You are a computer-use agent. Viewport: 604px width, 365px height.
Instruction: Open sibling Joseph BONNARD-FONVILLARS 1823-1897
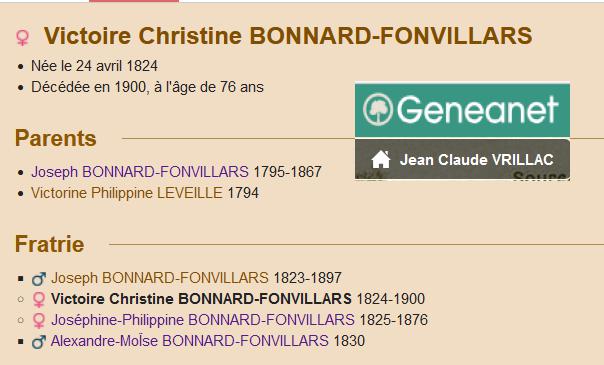[x=160, y=278]
